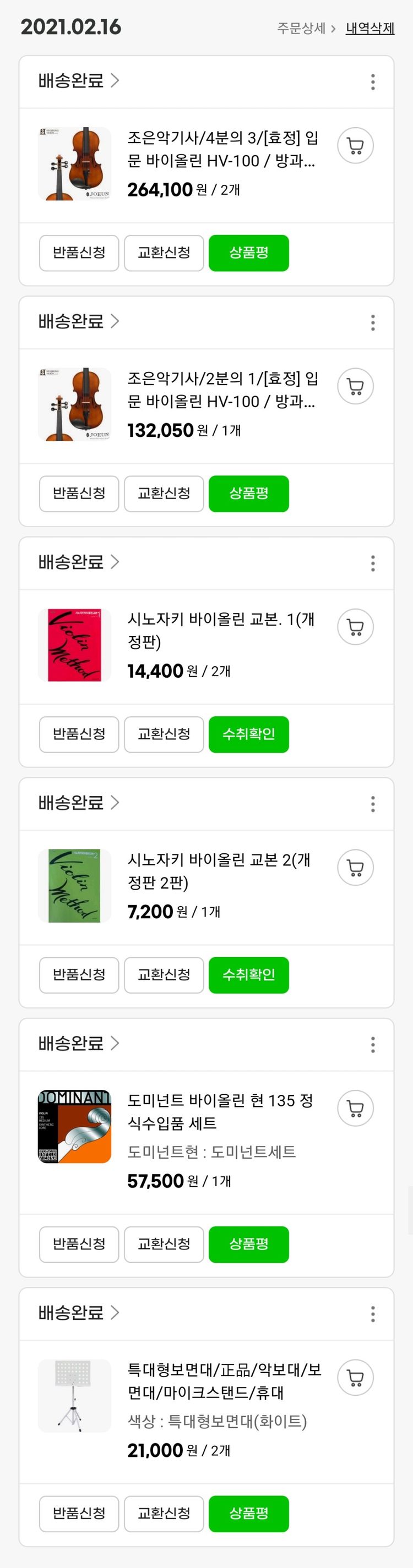Expand 배송완료 status for 특대형보면대
This screenshot has width=413, height=1568.
[78, 1312]
